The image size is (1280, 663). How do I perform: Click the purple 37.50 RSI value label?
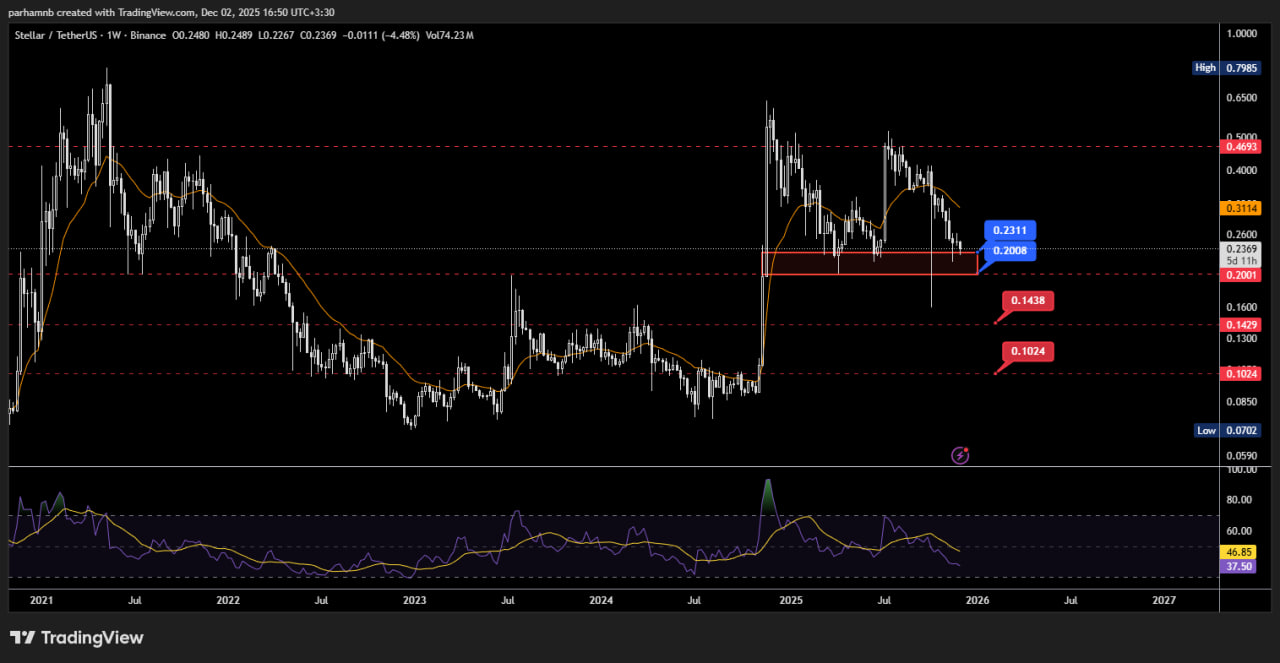tap(1241, 566)
